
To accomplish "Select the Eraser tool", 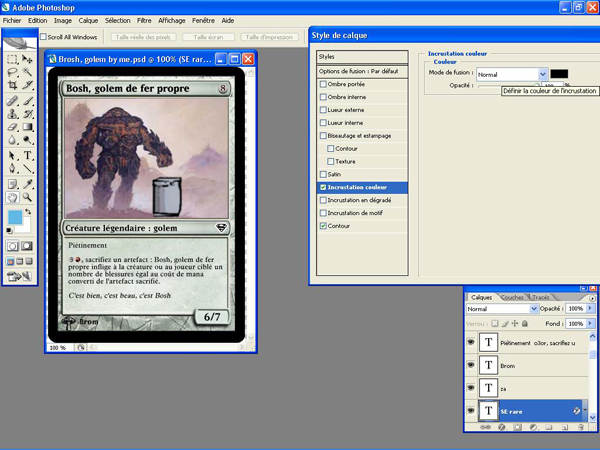I will (x=12, y=127).
